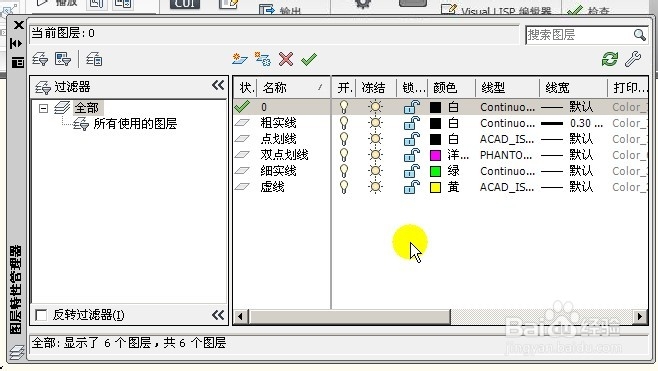Viewport: 658px width, 371px height.
Task: Sort by 颜色 column header
Action: tap(451, 88)
